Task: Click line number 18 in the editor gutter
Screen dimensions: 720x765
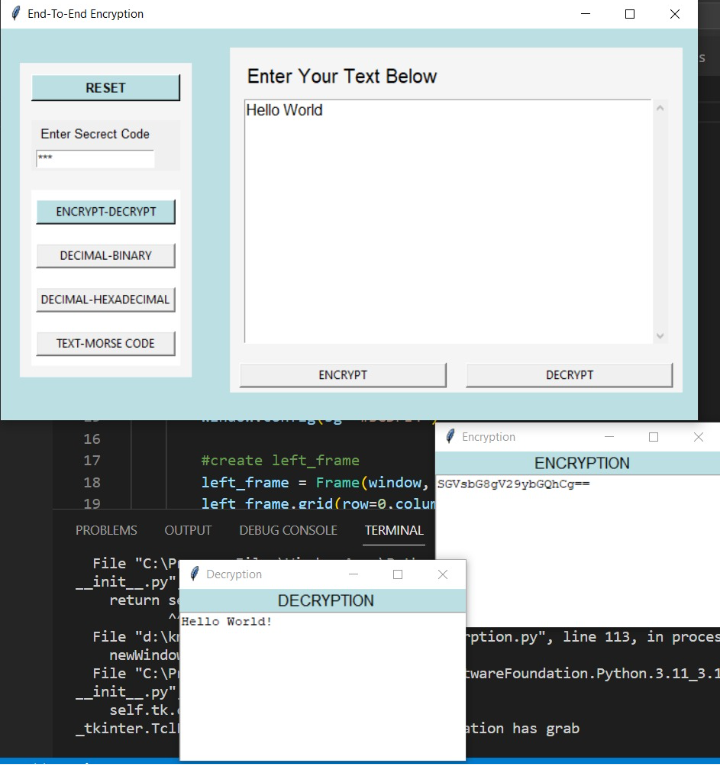Action: click(x=92, y=483)
